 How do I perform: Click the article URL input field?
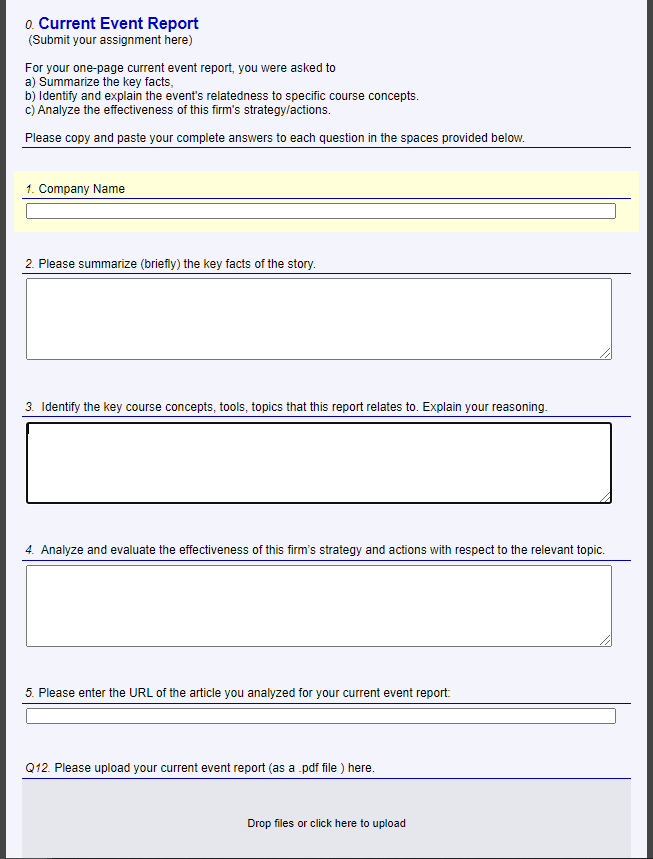(320, 716)
